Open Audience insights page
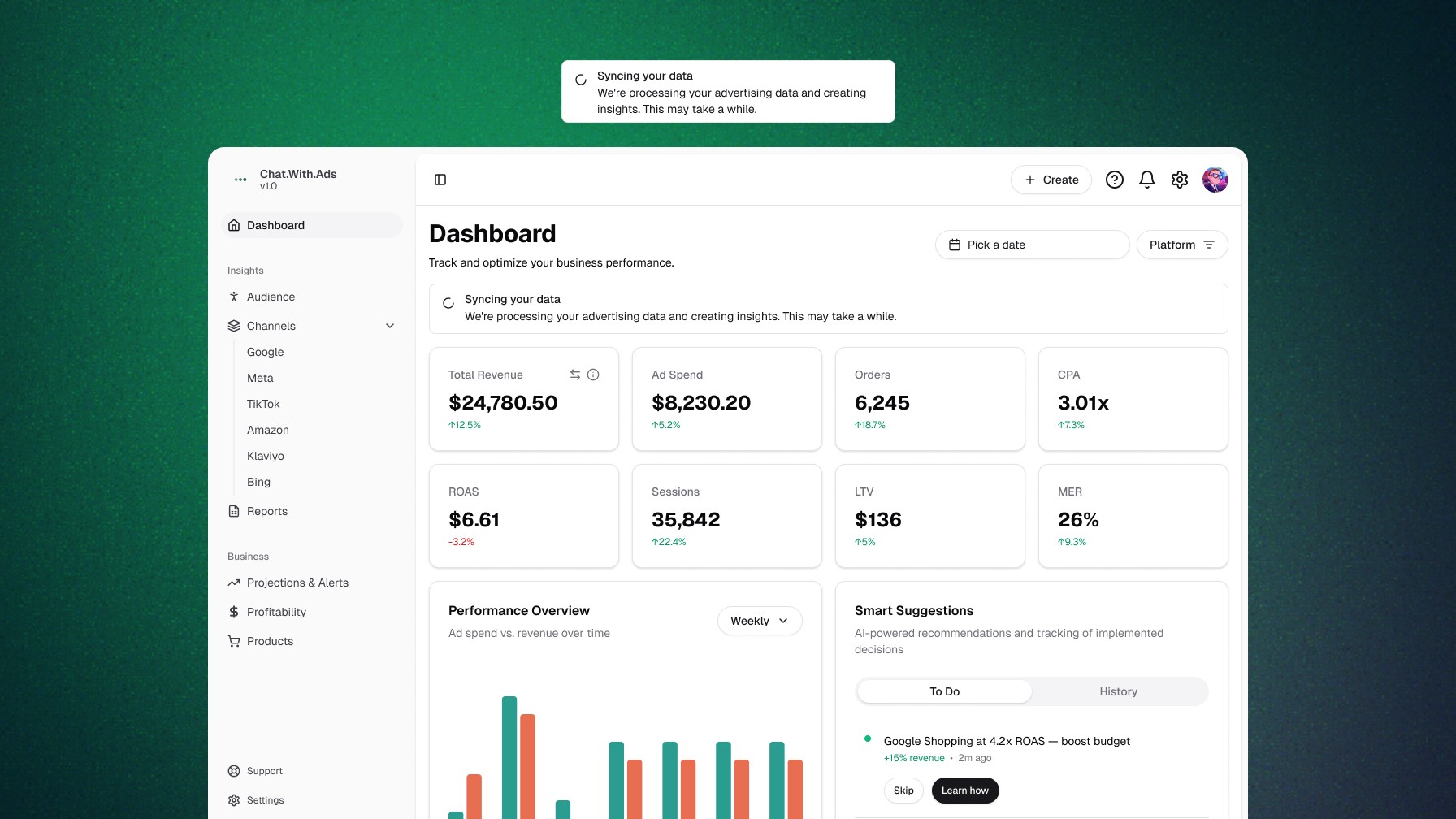Viewport: 1456px width, 819px height. (x=312, y=297)
